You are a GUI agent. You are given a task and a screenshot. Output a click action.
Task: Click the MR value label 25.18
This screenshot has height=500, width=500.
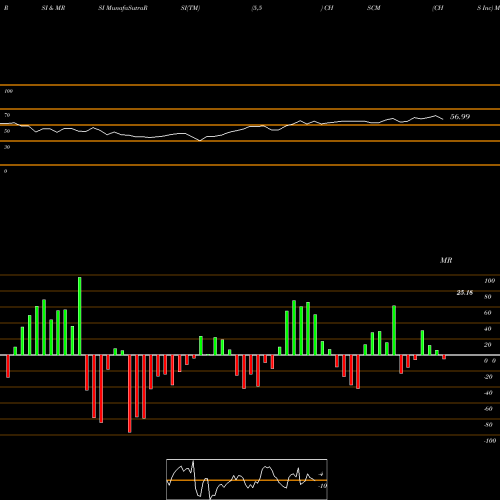tap(465, 293)
